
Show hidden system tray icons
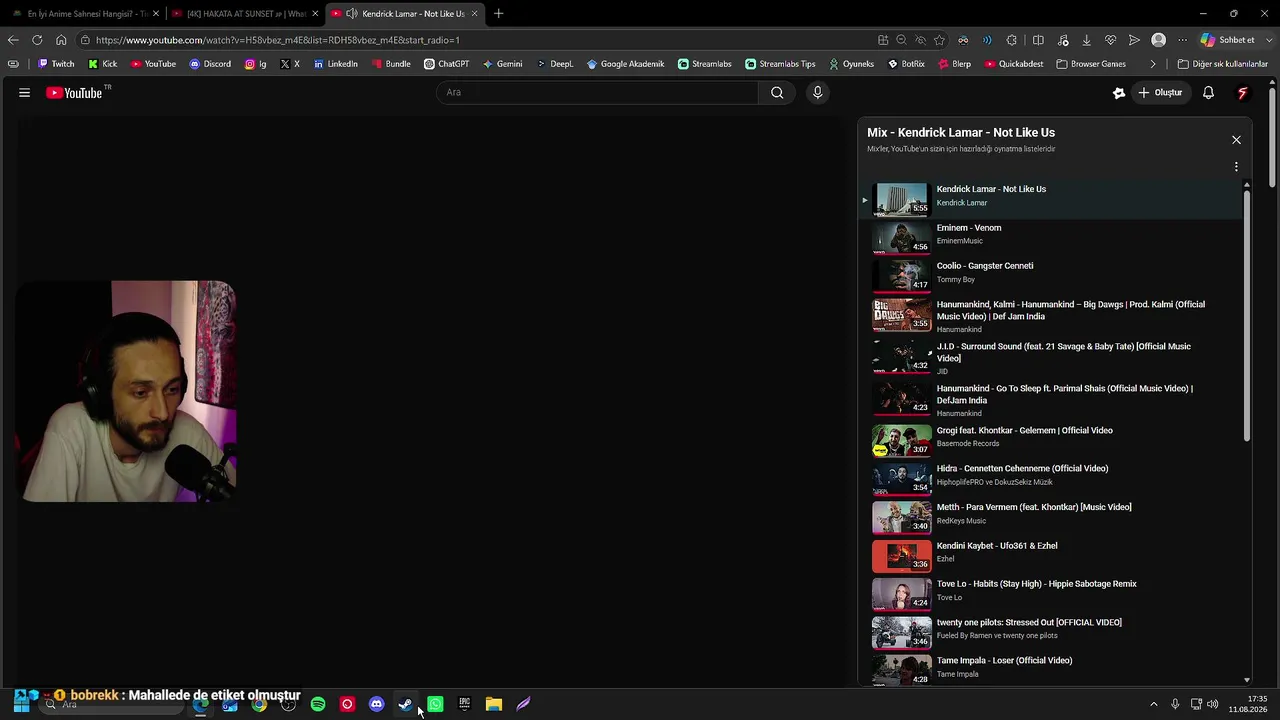[x=1153, y=704]
